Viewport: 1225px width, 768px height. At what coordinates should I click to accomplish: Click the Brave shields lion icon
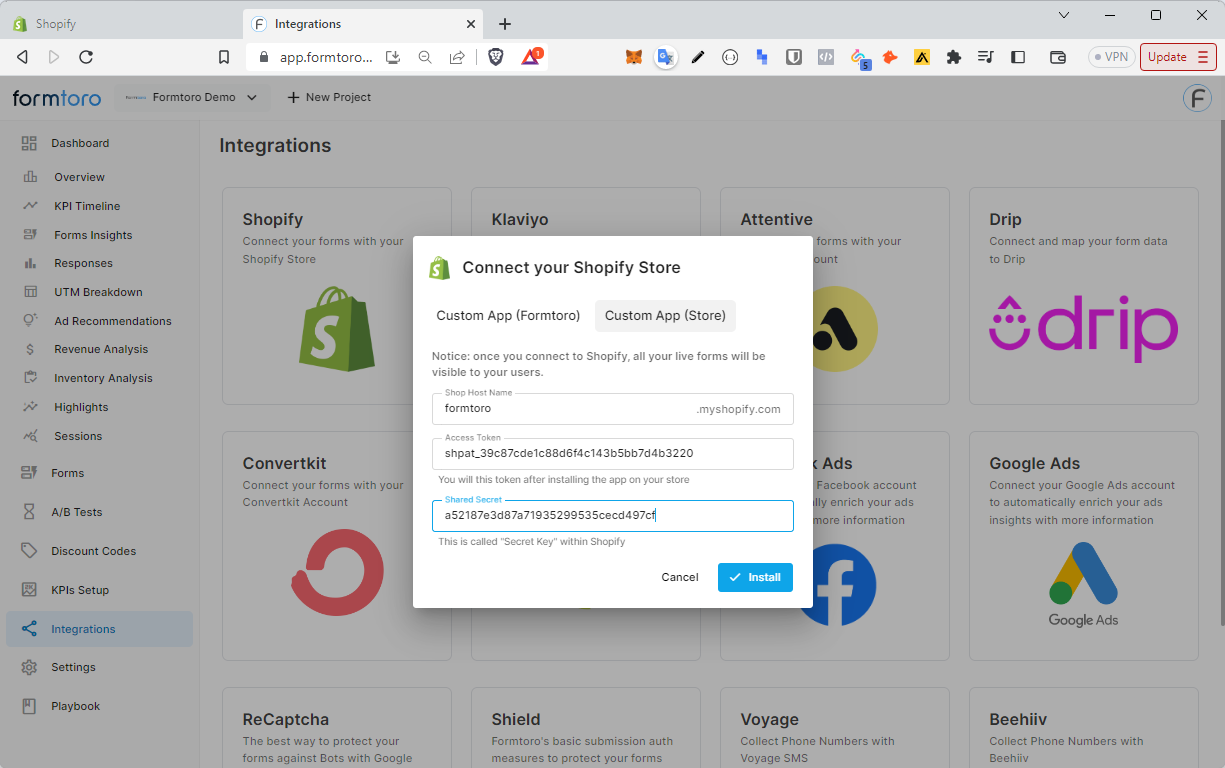click(496, 57)
